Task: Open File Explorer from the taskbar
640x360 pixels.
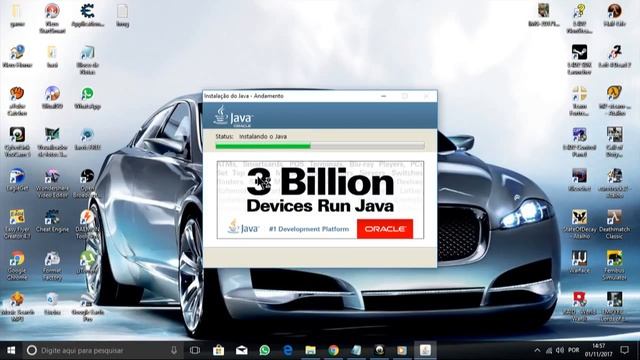Action: pos(311,350)
